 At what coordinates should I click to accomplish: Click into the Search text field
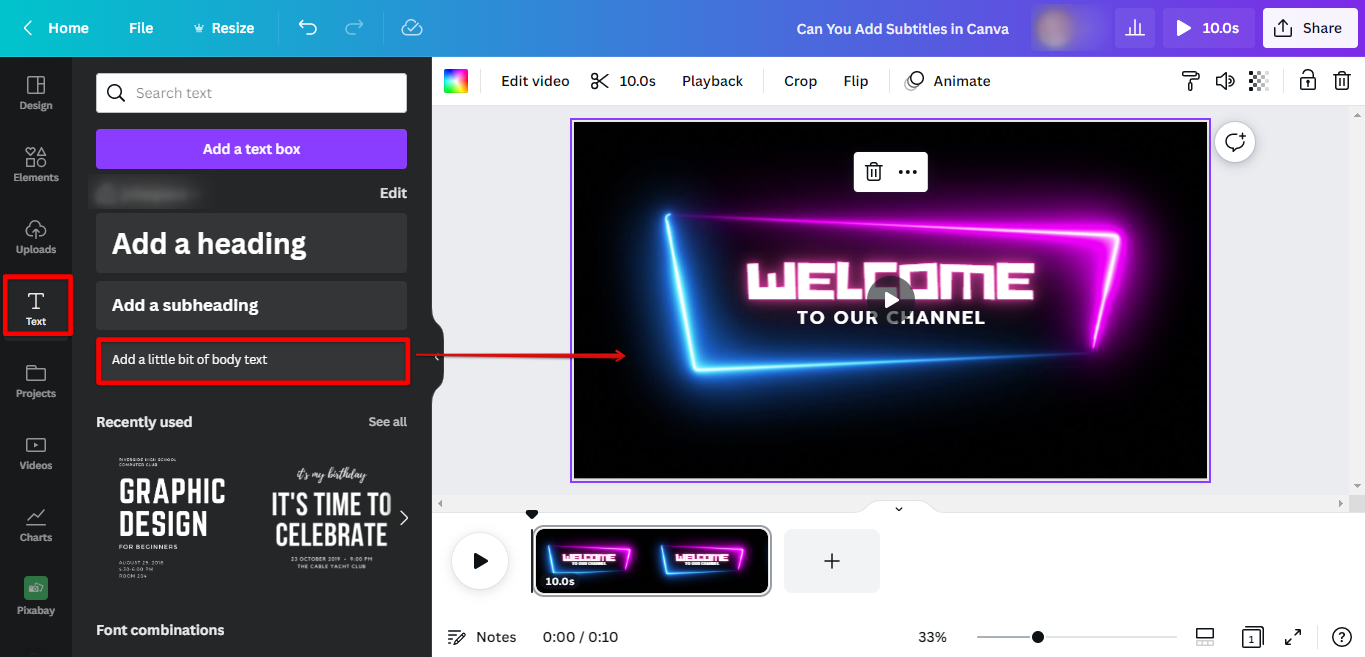click(x=251, y=93)
